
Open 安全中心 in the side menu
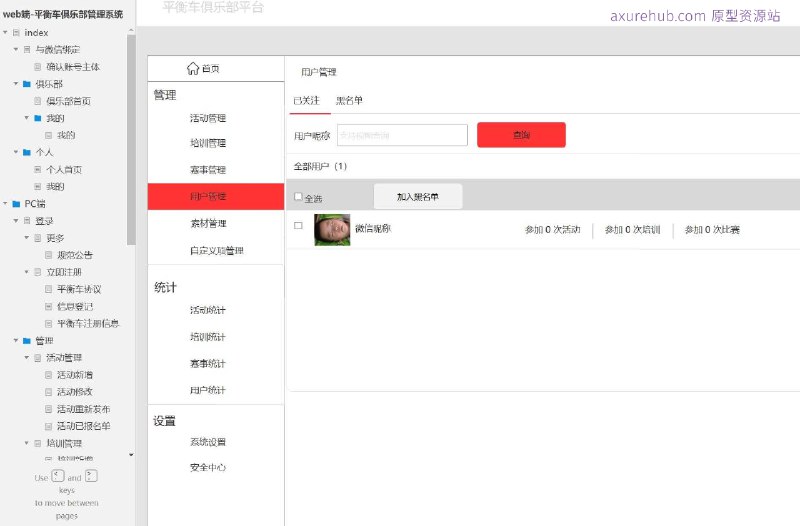point(208,467)
